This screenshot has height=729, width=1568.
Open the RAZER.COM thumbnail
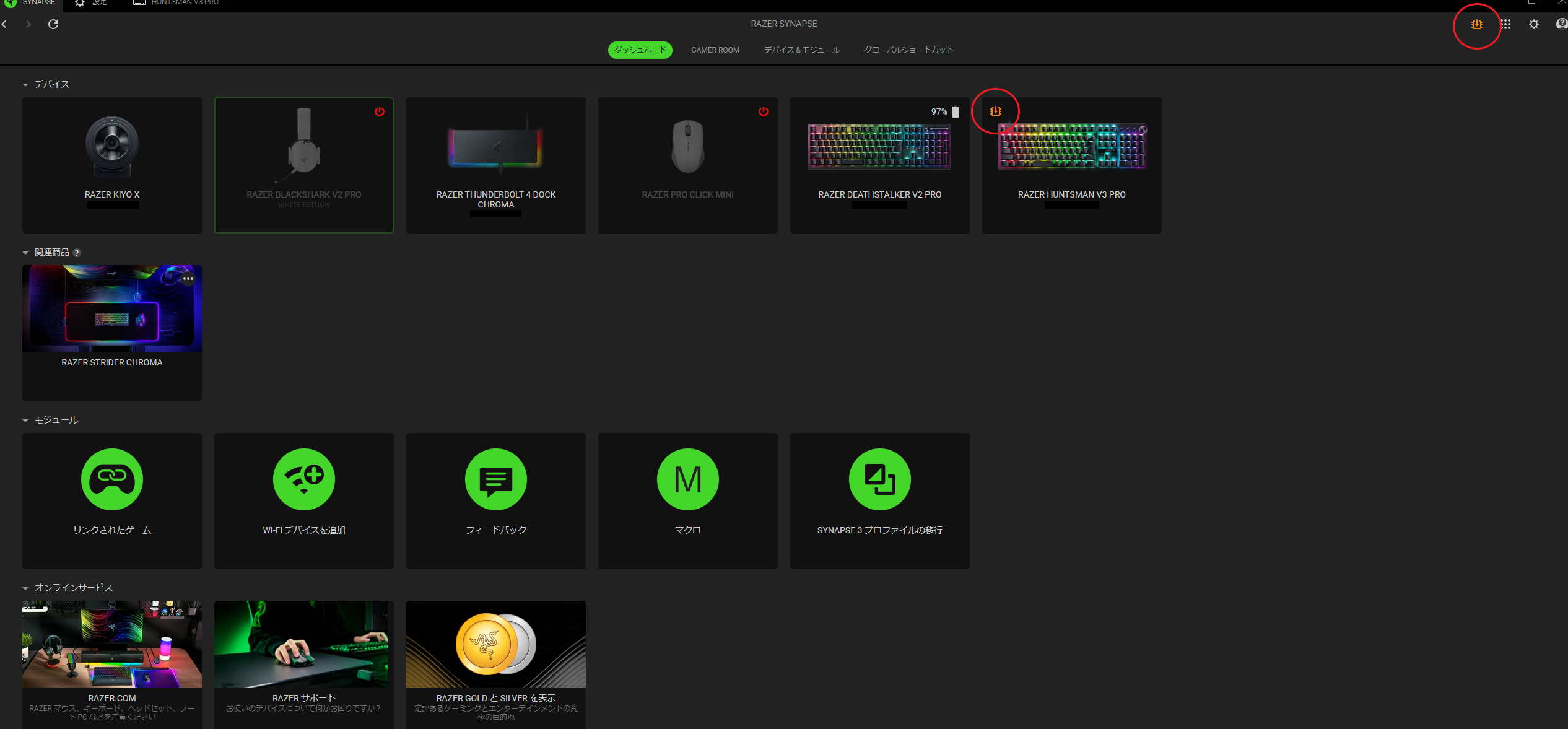[112, 644]
